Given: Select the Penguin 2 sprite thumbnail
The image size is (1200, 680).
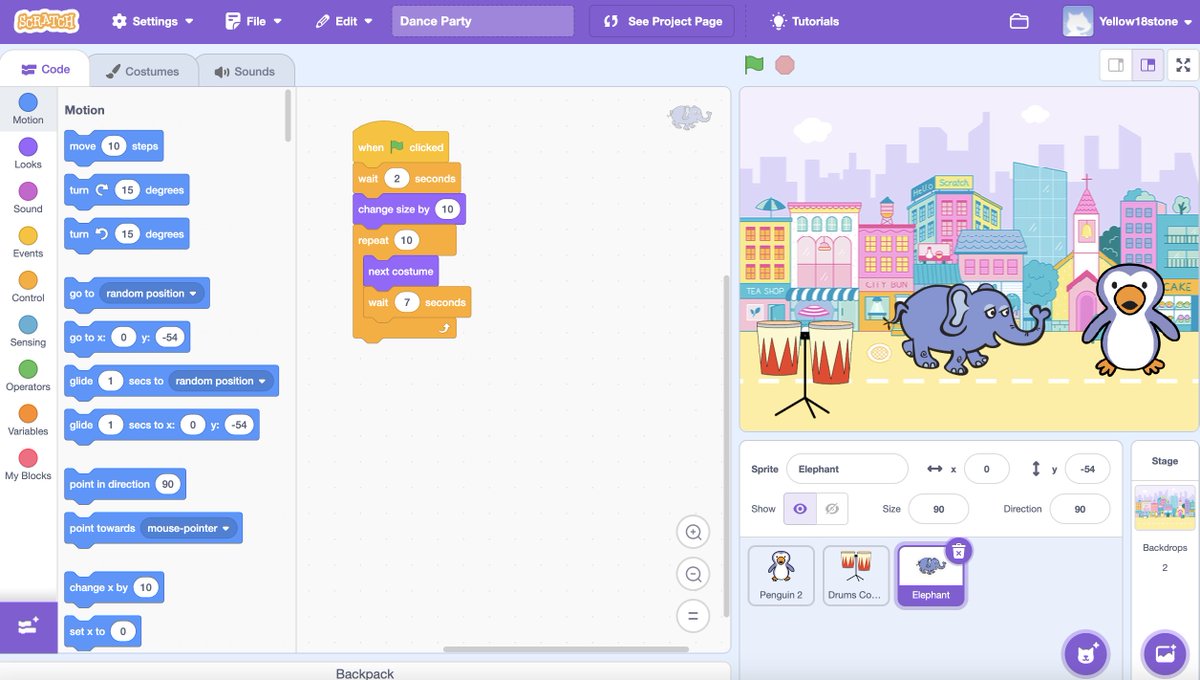Looking at the screenshot, I should tap(781, 576).
